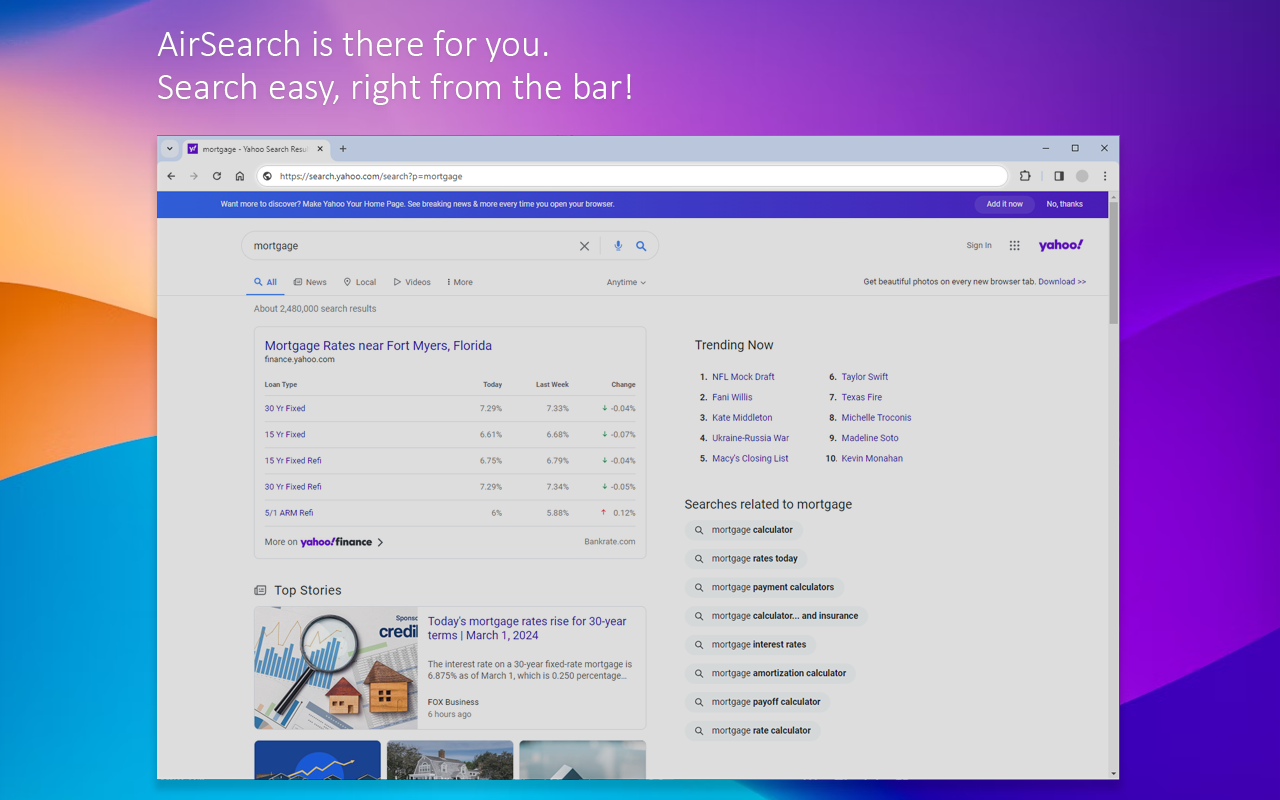Search related mortgage interest rates
1280x800 pixels.
751,645
